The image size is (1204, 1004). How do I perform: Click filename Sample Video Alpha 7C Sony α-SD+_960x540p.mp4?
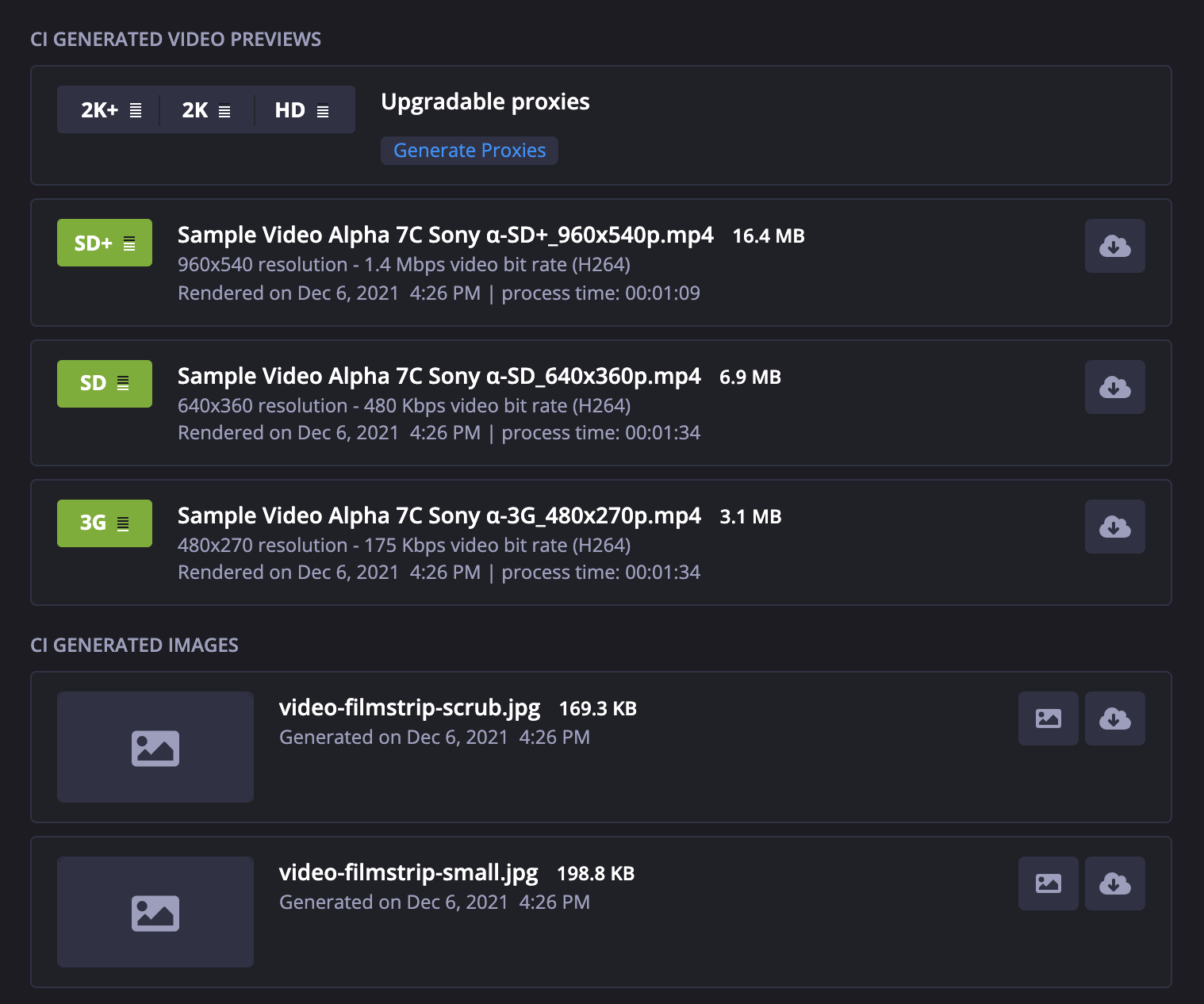445,236
